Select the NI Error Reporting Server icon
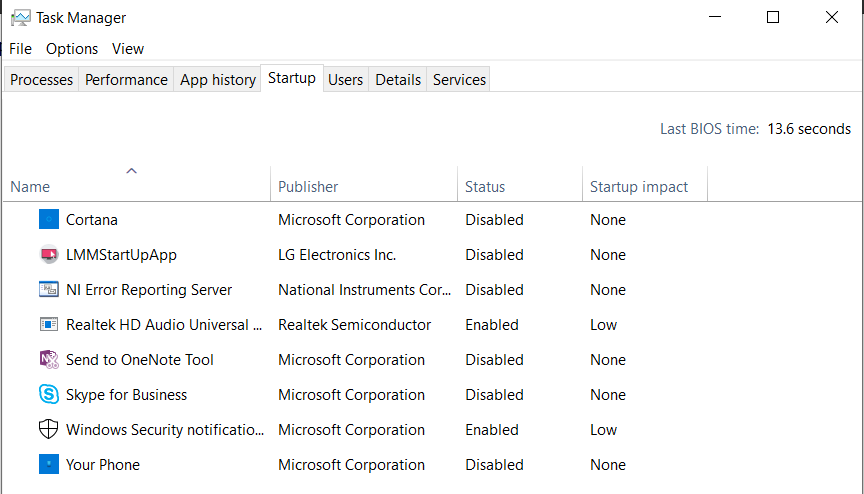864x494 pixels. tap(49, 290)
